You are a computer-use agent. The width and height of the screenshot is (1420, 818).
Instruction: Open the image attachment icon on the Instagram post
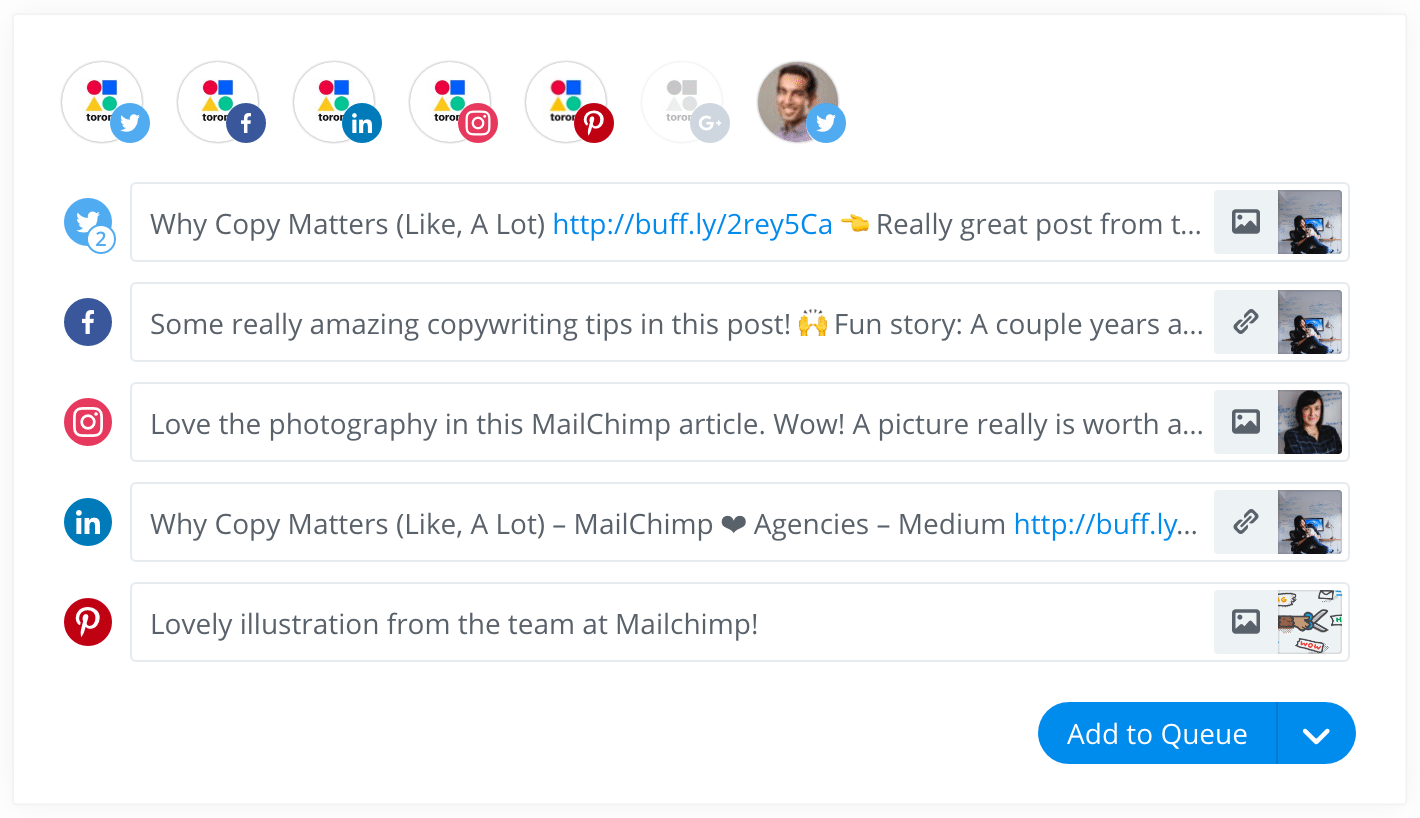tap(1244, 422)
